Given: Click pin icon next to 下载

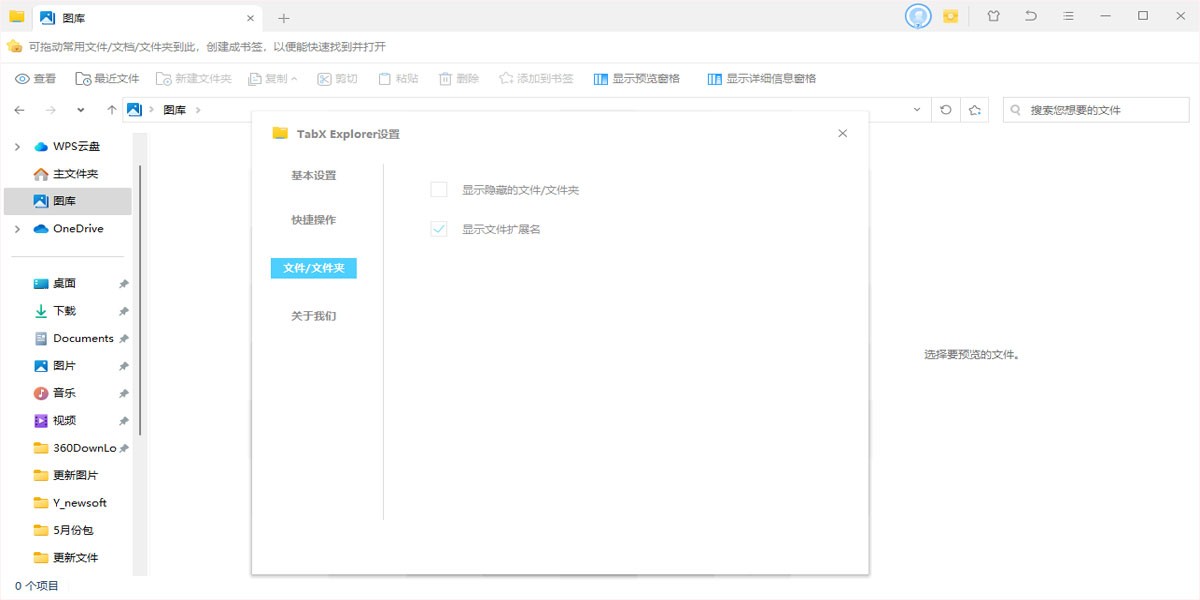Looking at the screenshot, I should pos(123,311).
